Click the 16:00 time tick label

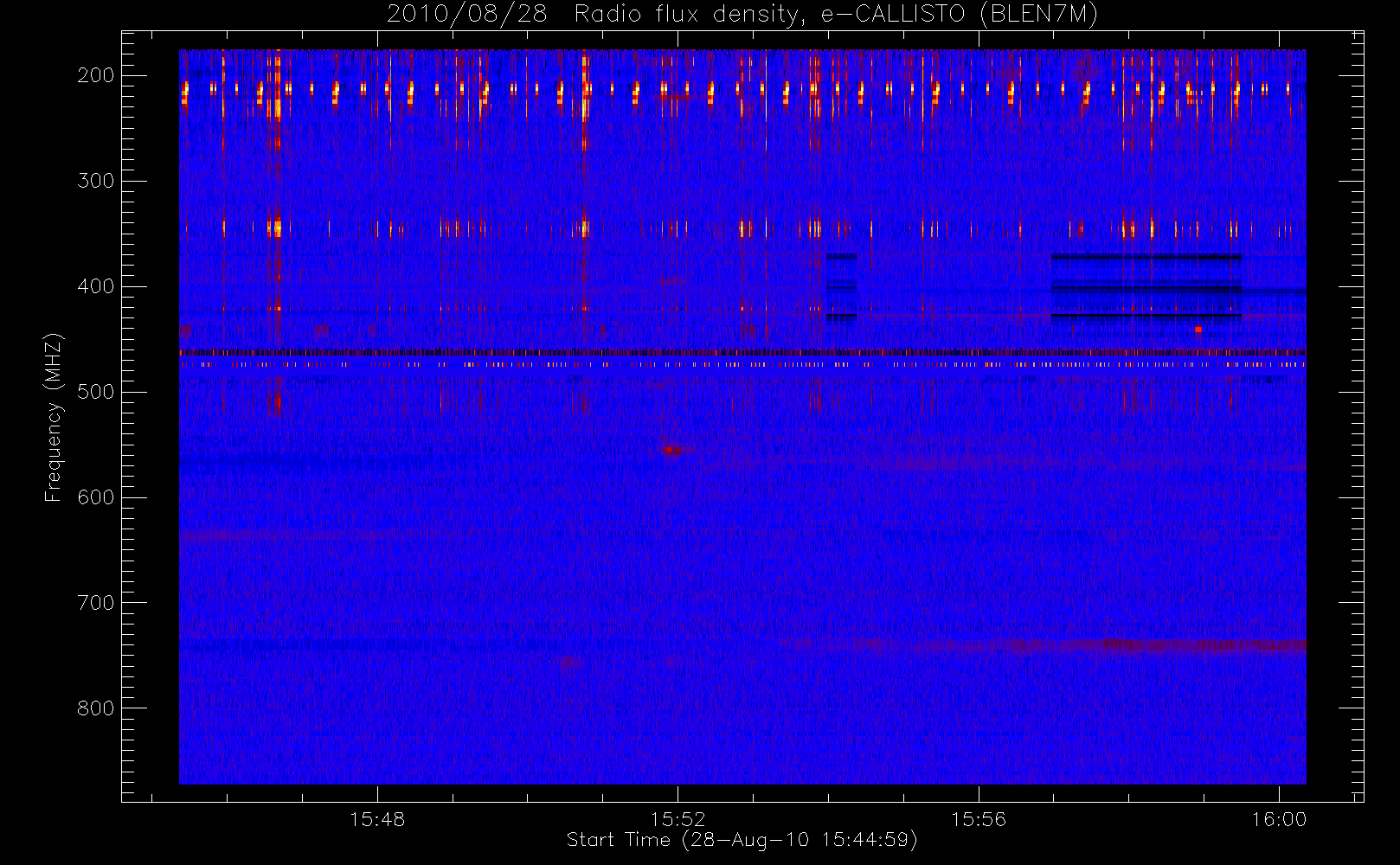[x=1279, y=819]
